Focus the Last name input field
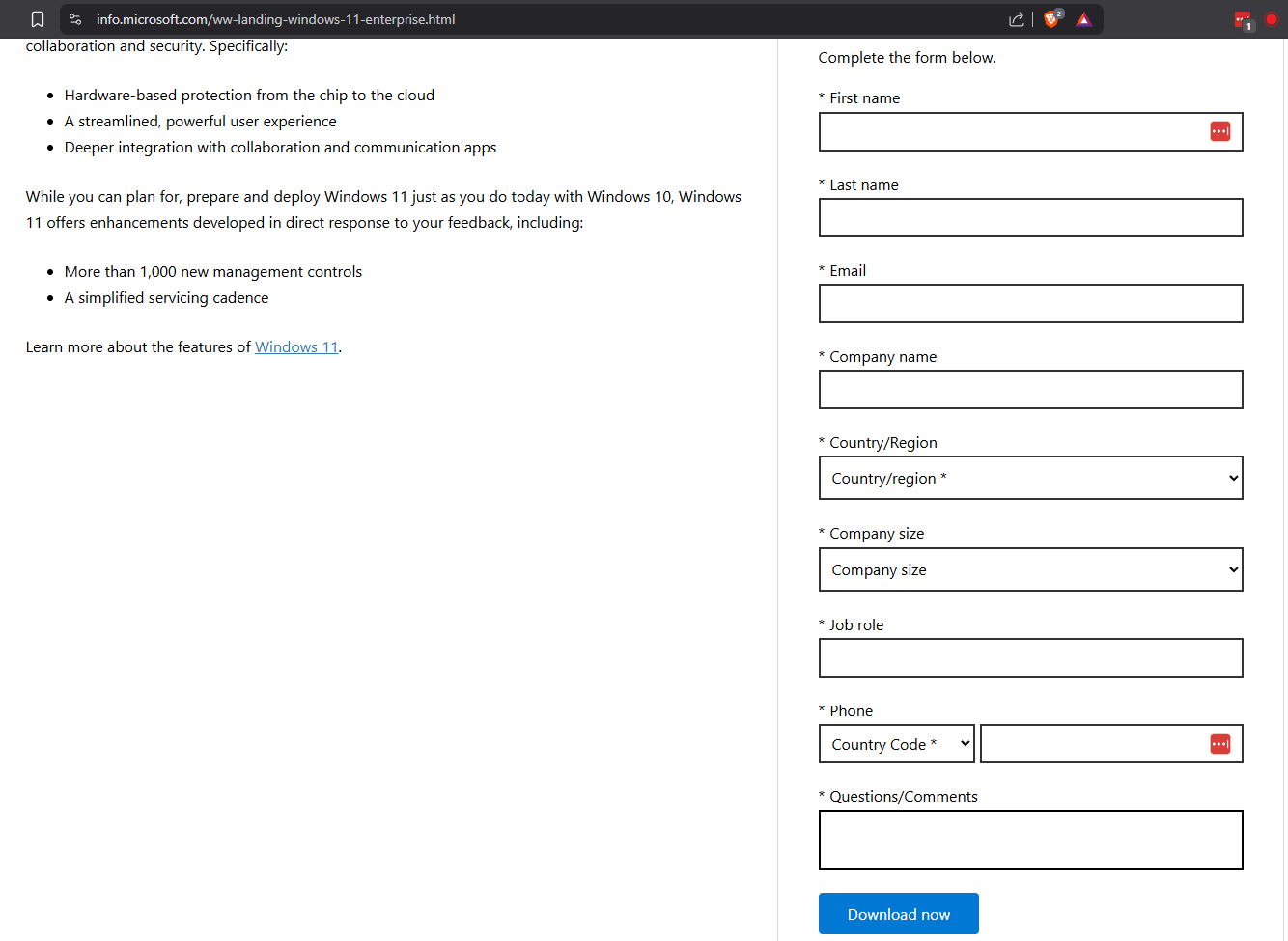This screenshot has height=941, width=1288. tap(1030, 218)
